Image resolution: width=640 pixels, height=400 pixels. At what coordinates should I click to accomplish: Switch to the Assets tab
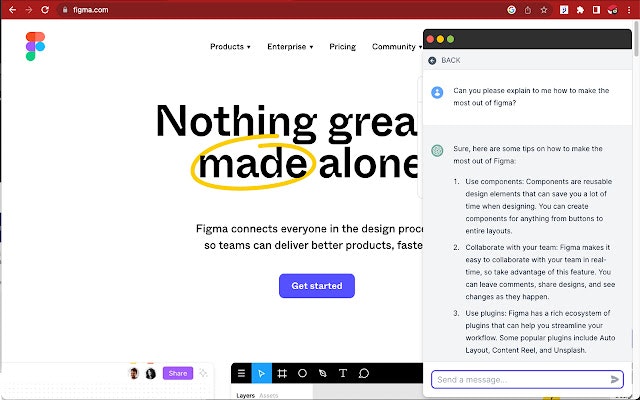coord(269,395)
